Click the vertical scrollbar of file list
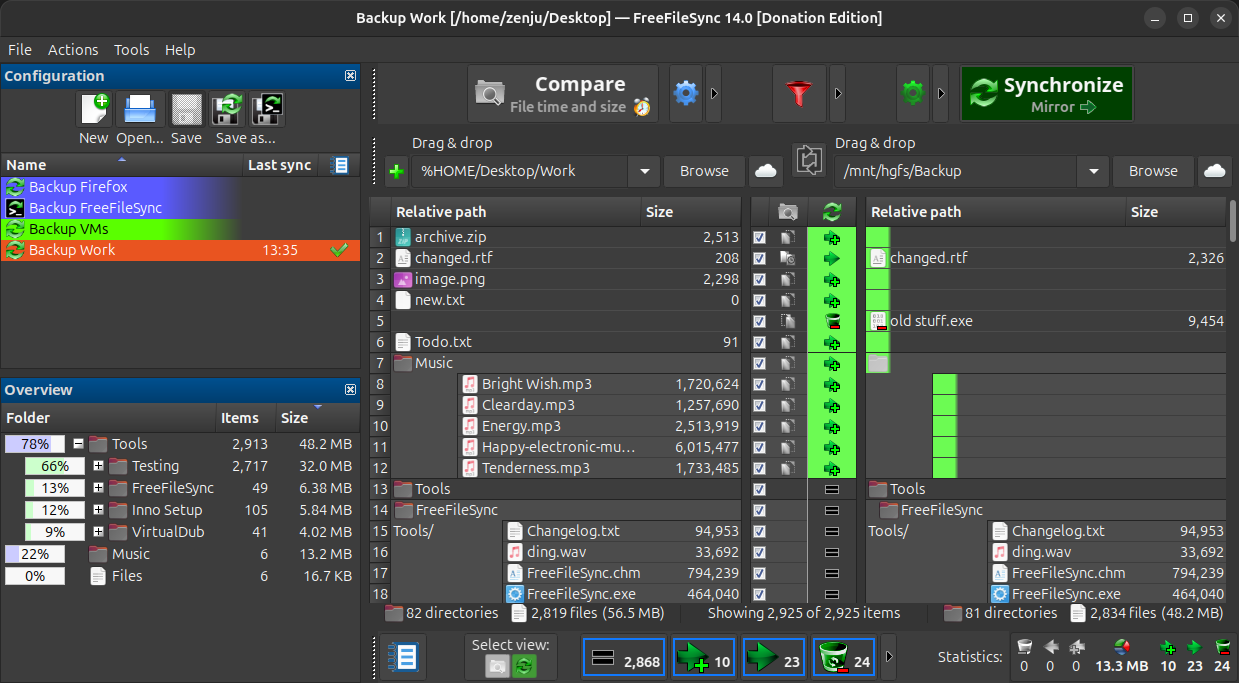Image resolution: width=1239 pixels, height=683 pixels. pos(1233,400)
